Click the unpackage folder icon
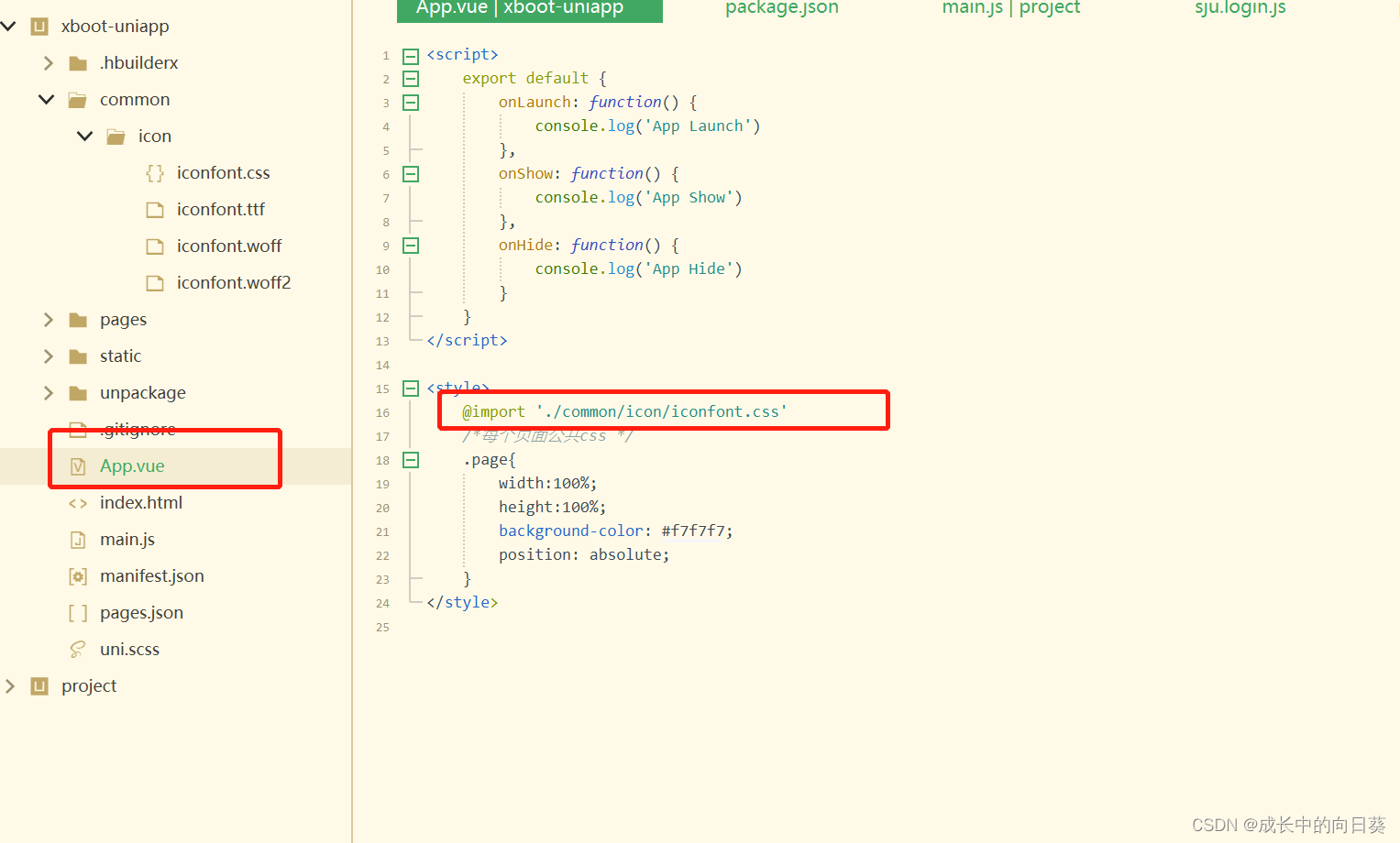1400x843 pixels. (x=78, y=393)
